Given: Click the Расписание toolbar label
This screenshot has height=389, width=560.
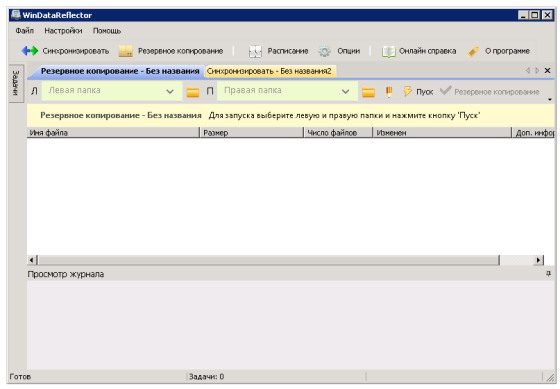Looking at the screenshot, I should (288, 51).
